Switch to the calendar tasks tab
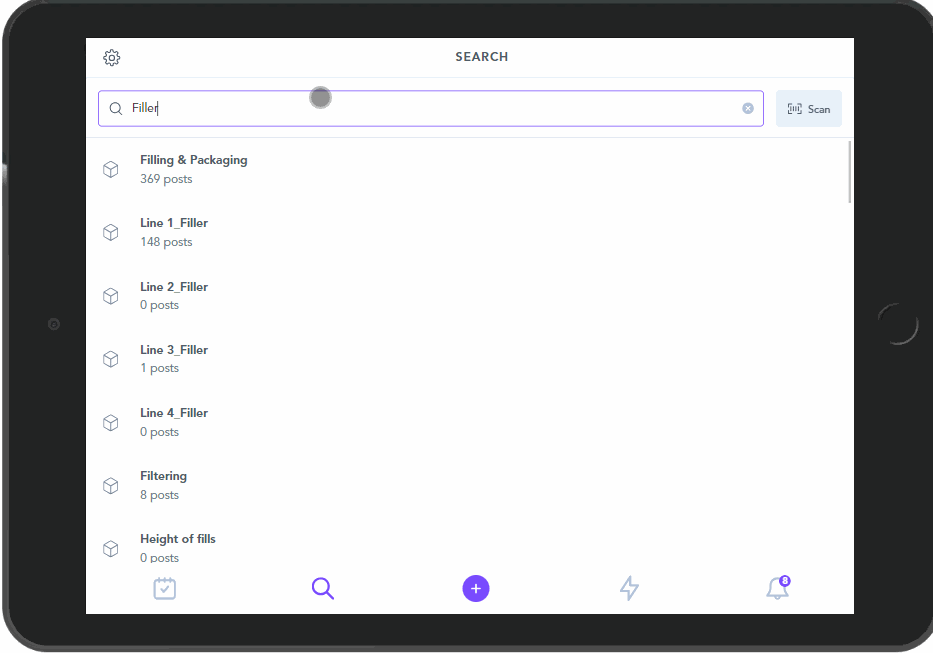933x653 pixels. point(165,589)
